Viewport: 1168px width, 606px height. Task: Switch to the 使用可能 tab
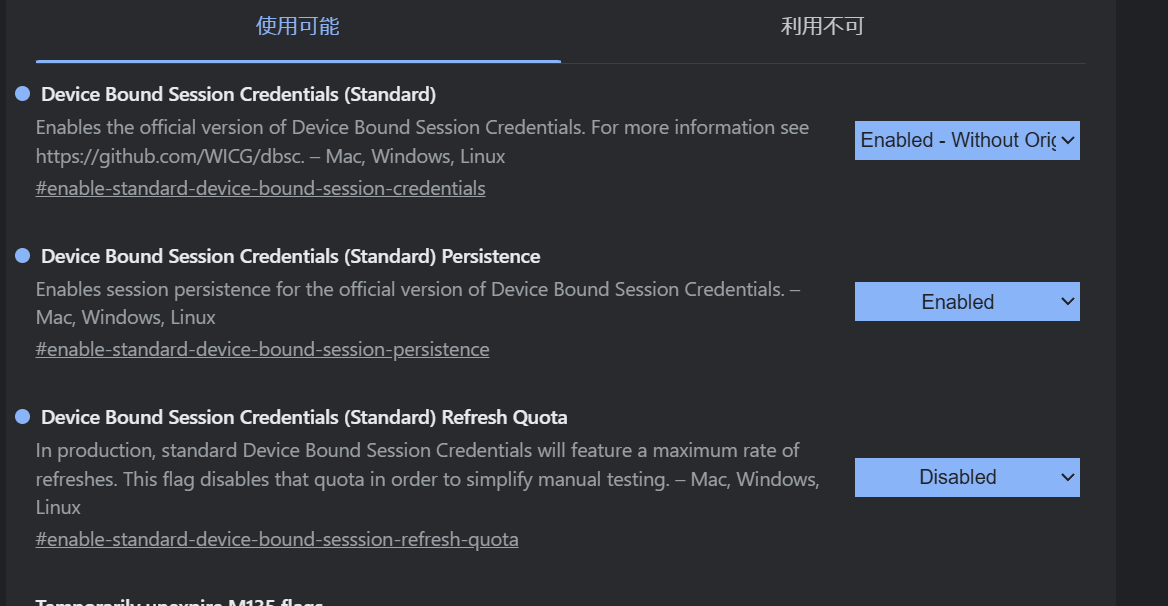pos(298,27)
